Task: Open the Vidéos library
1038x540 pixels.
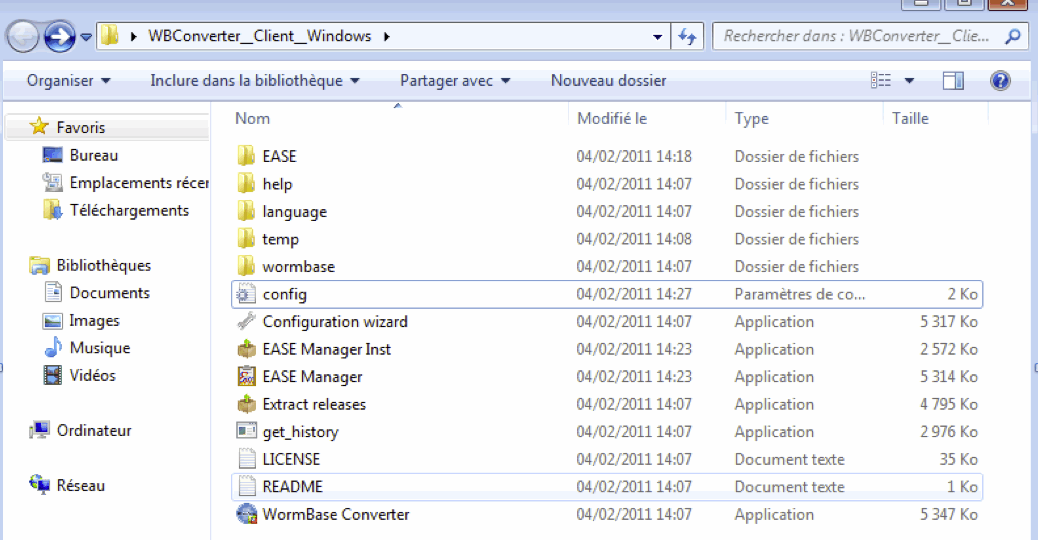Action: coord(93,375)
